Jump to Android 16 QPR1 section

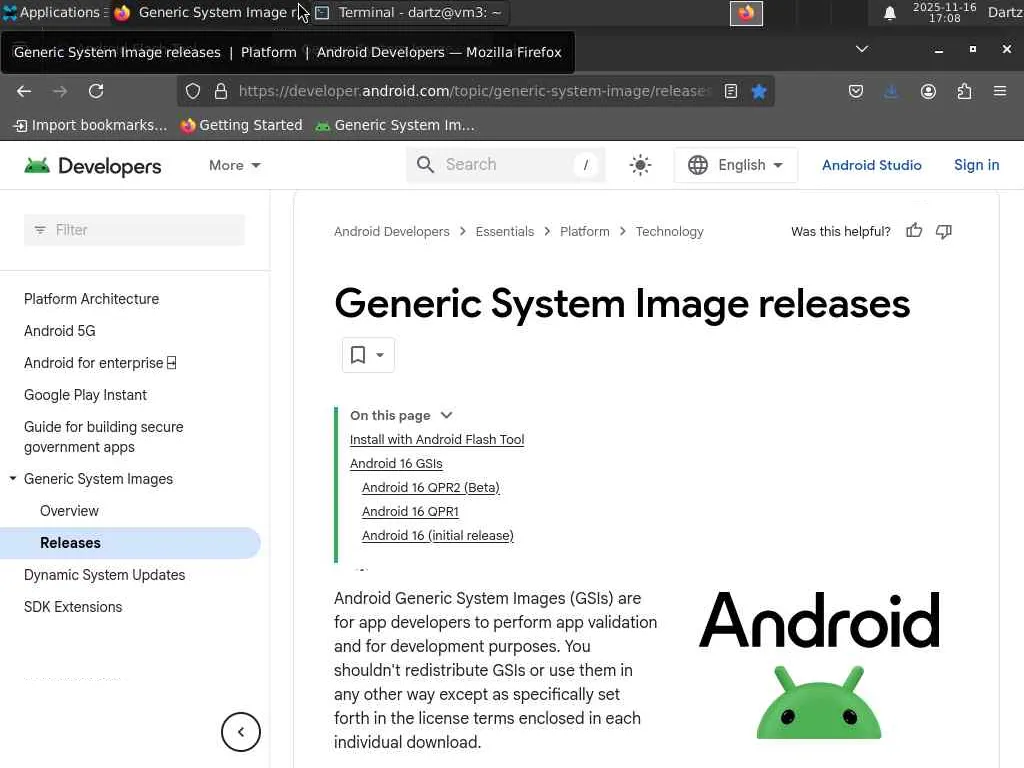[x=410, y=511]
